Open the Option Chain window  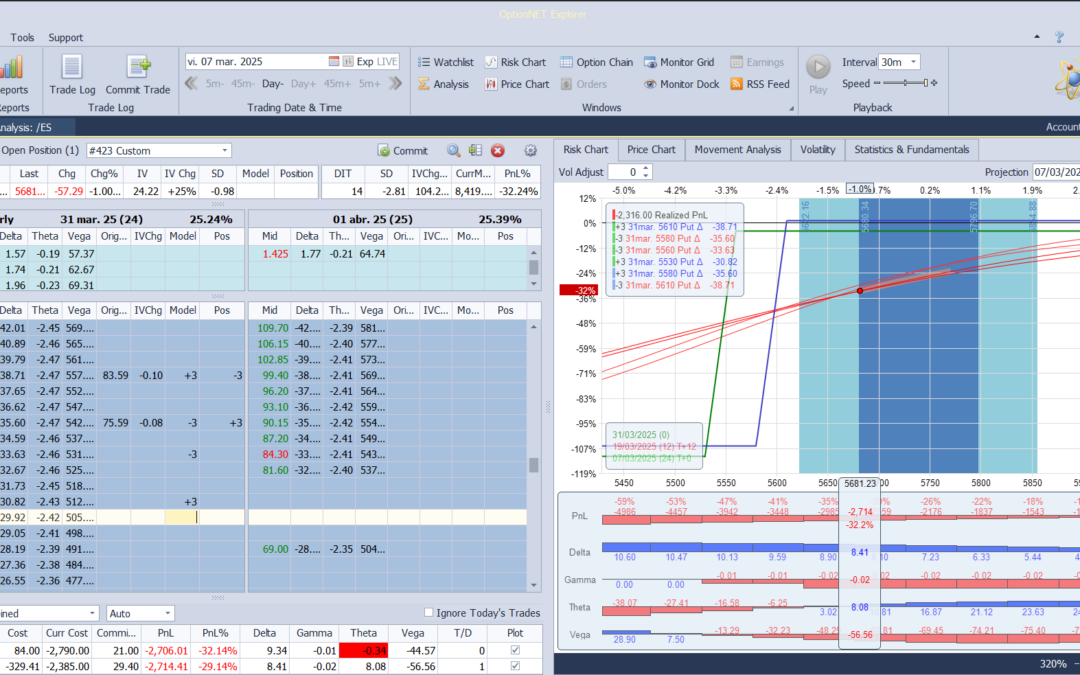coord(596,62)
